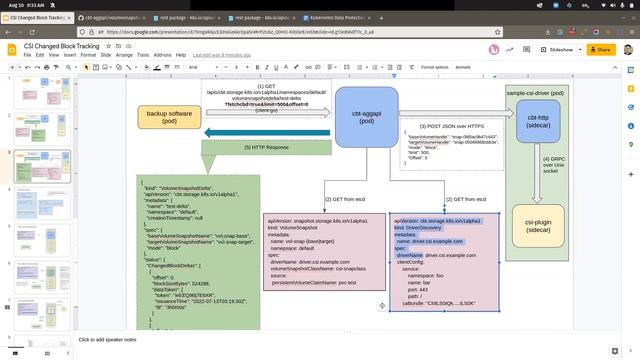The image size is (640, 360).
Task: Switch to the cbt-aggapi GitHub browser tab
Action: point(111,18)
